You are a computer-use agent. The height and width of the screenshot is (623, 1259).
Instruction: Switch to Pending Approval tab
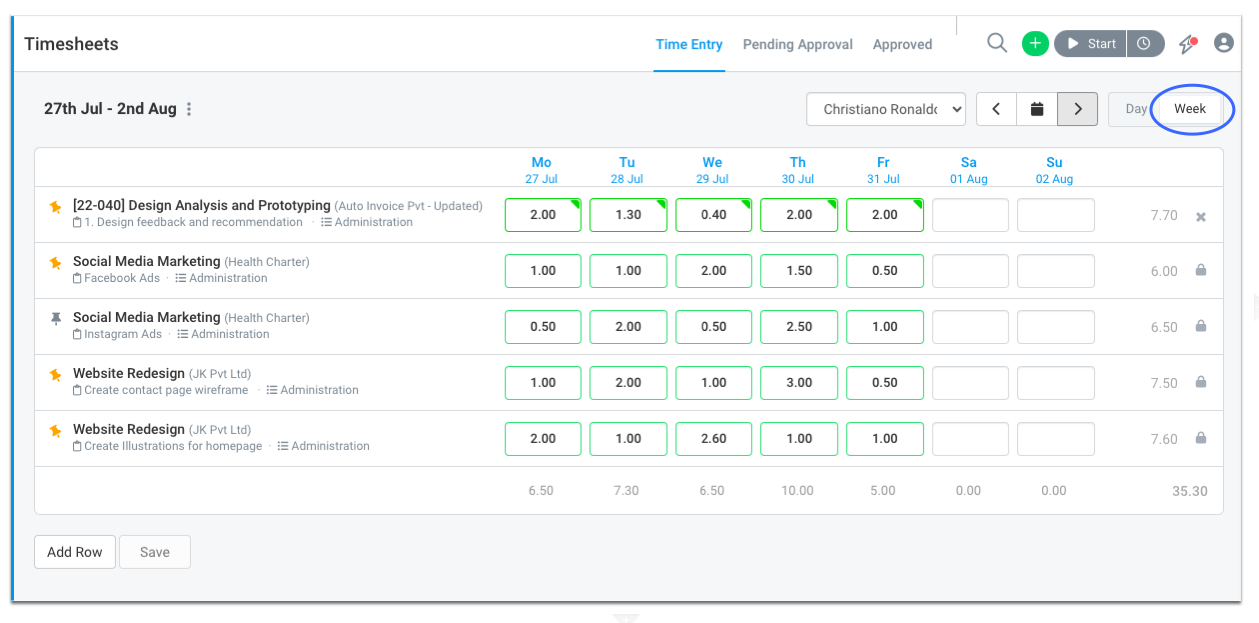798,44
